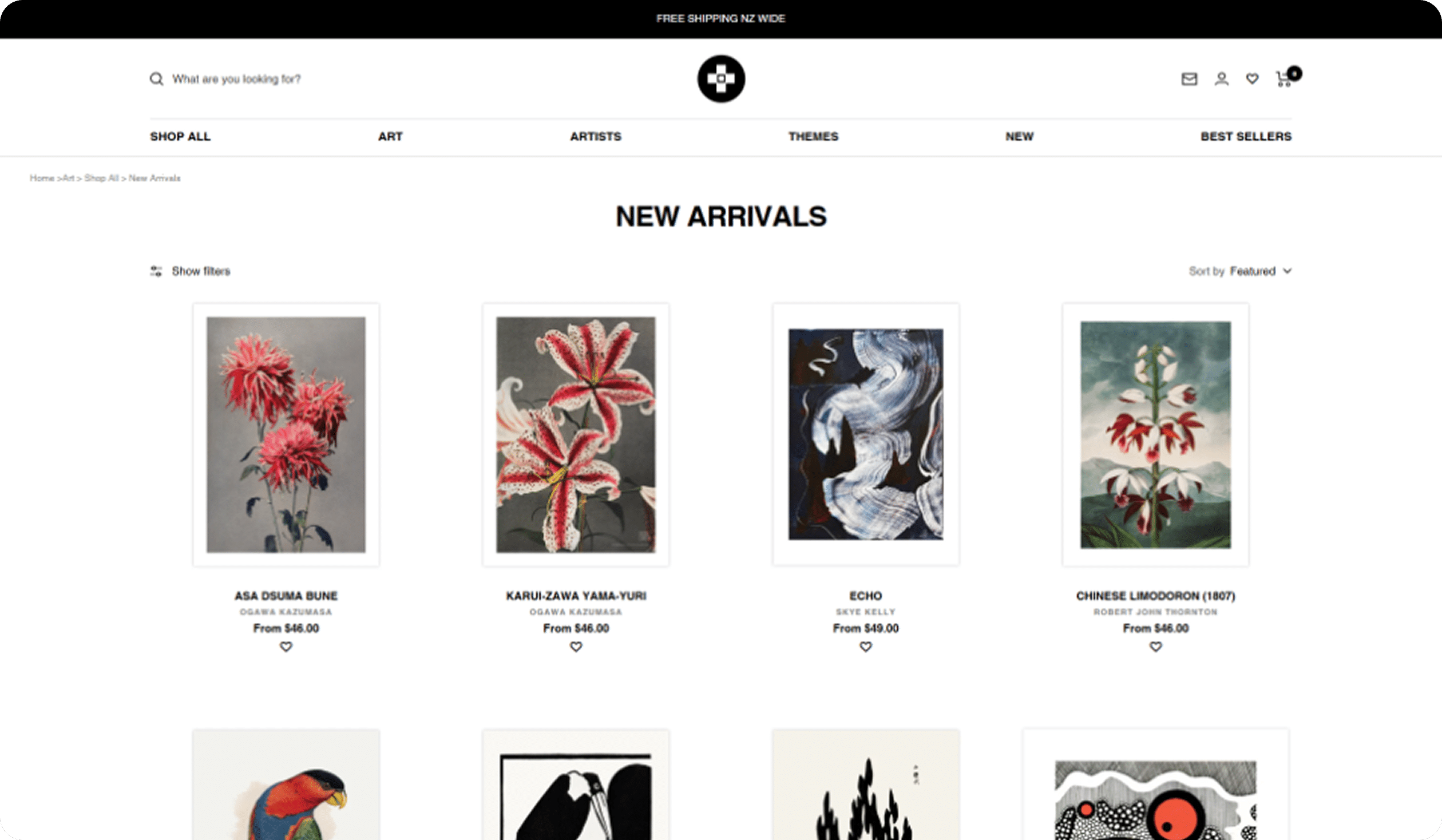The width and height of the screenshot is (1442, 840).
Task: Click the filter sliders icon
Action: (x=156, y=271)
